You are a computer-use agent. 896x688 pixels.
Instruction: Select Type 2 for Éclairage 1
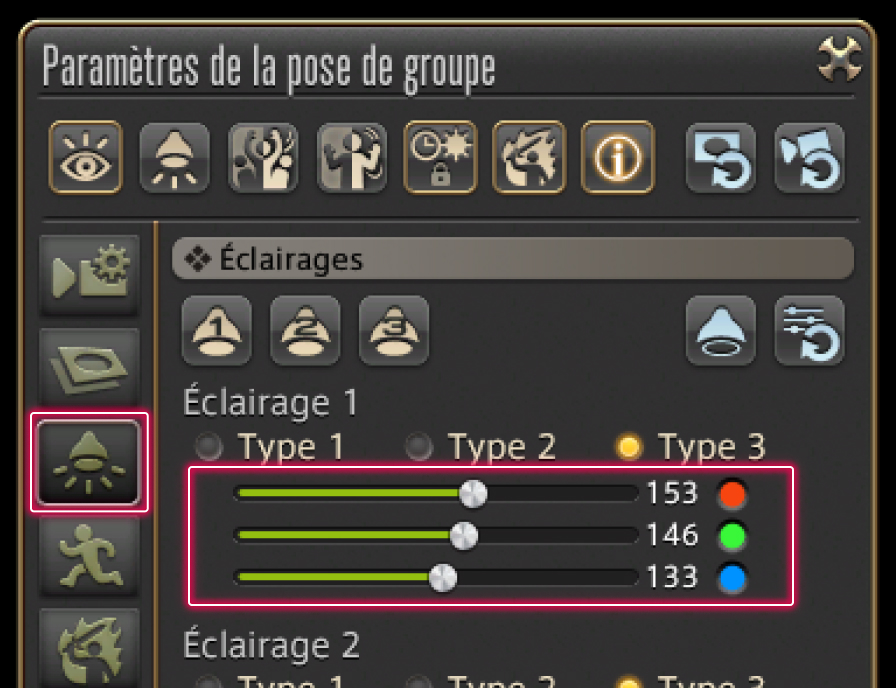pyautogui.click(x=480, y=446)
